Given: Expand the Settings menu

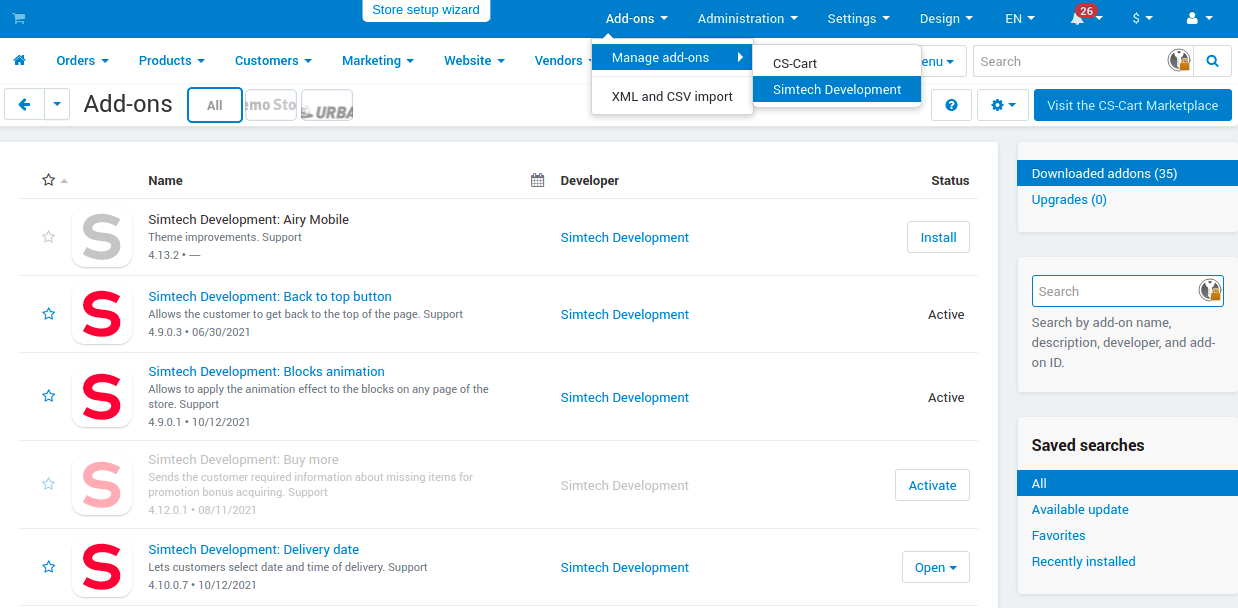Looking at the screenshot, I should 858,18.
